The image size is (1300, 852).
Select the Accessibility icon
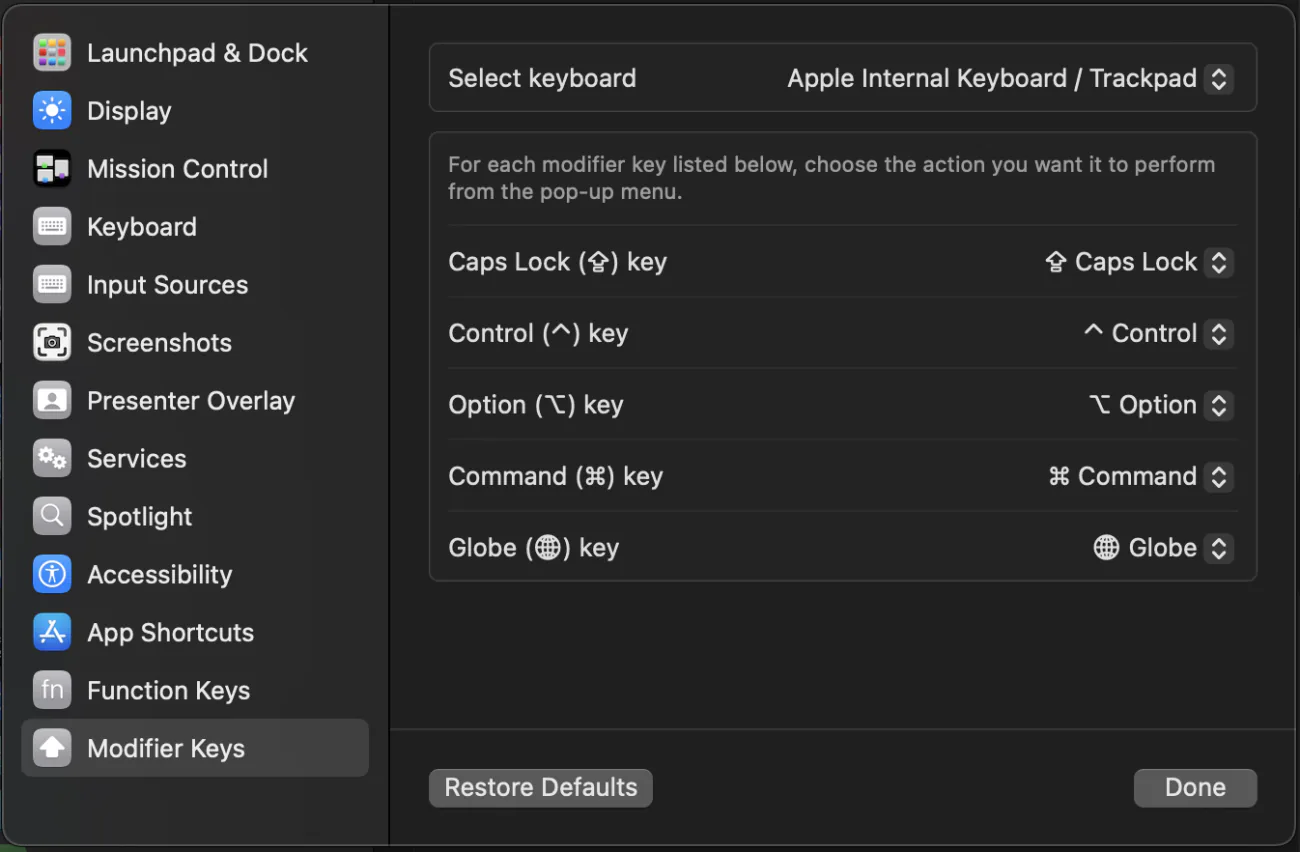click(x=52, y=575)
